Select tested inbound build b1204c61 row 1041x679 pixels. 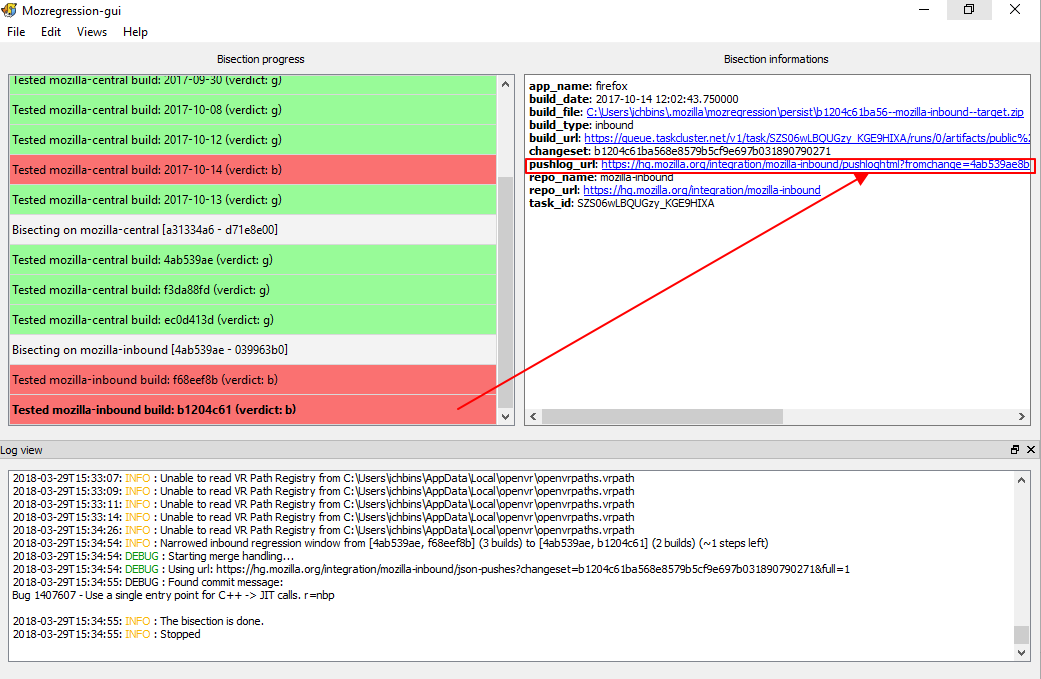253,410
